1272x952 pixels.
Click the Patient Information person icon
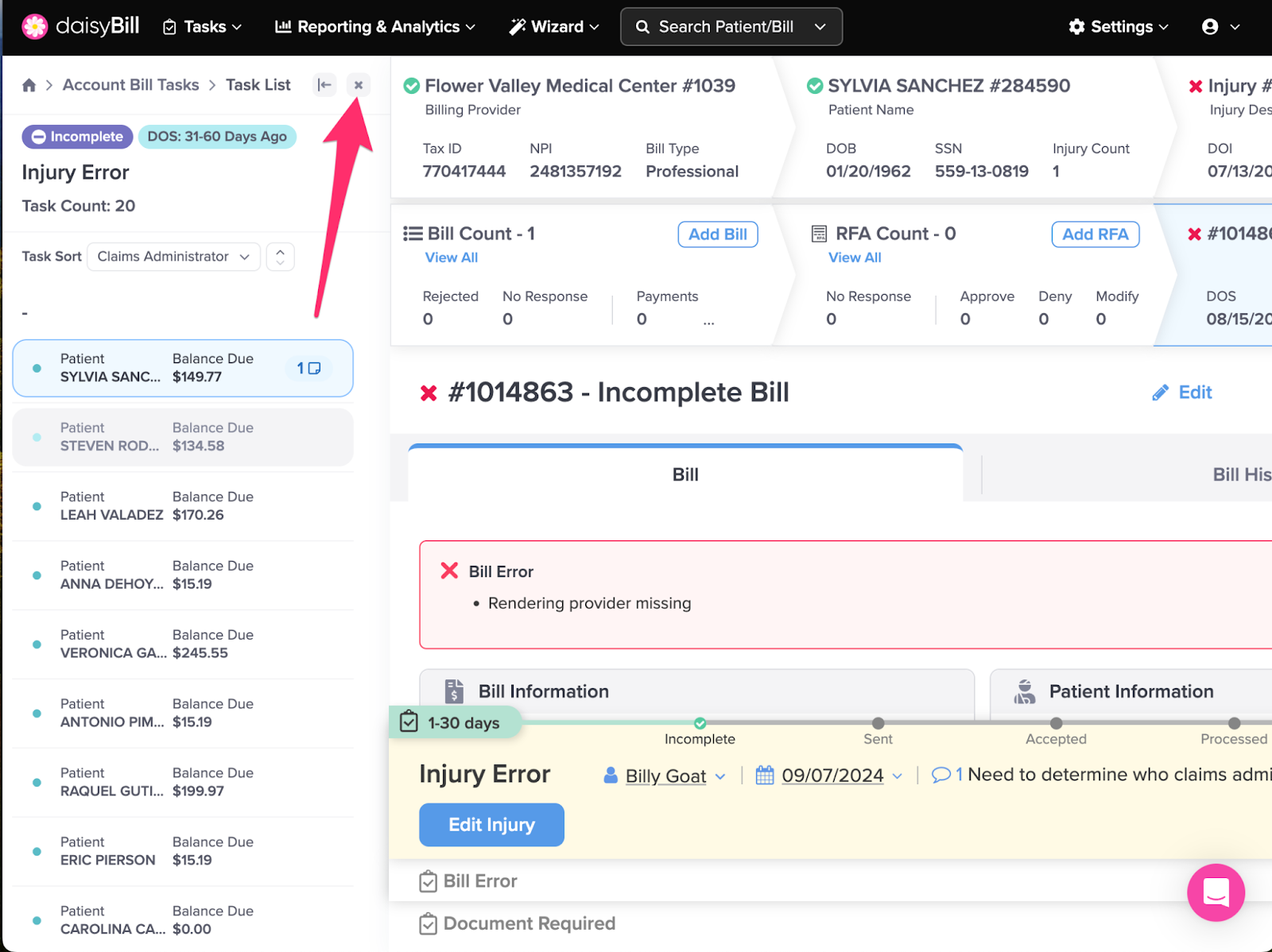point(1025,691)
